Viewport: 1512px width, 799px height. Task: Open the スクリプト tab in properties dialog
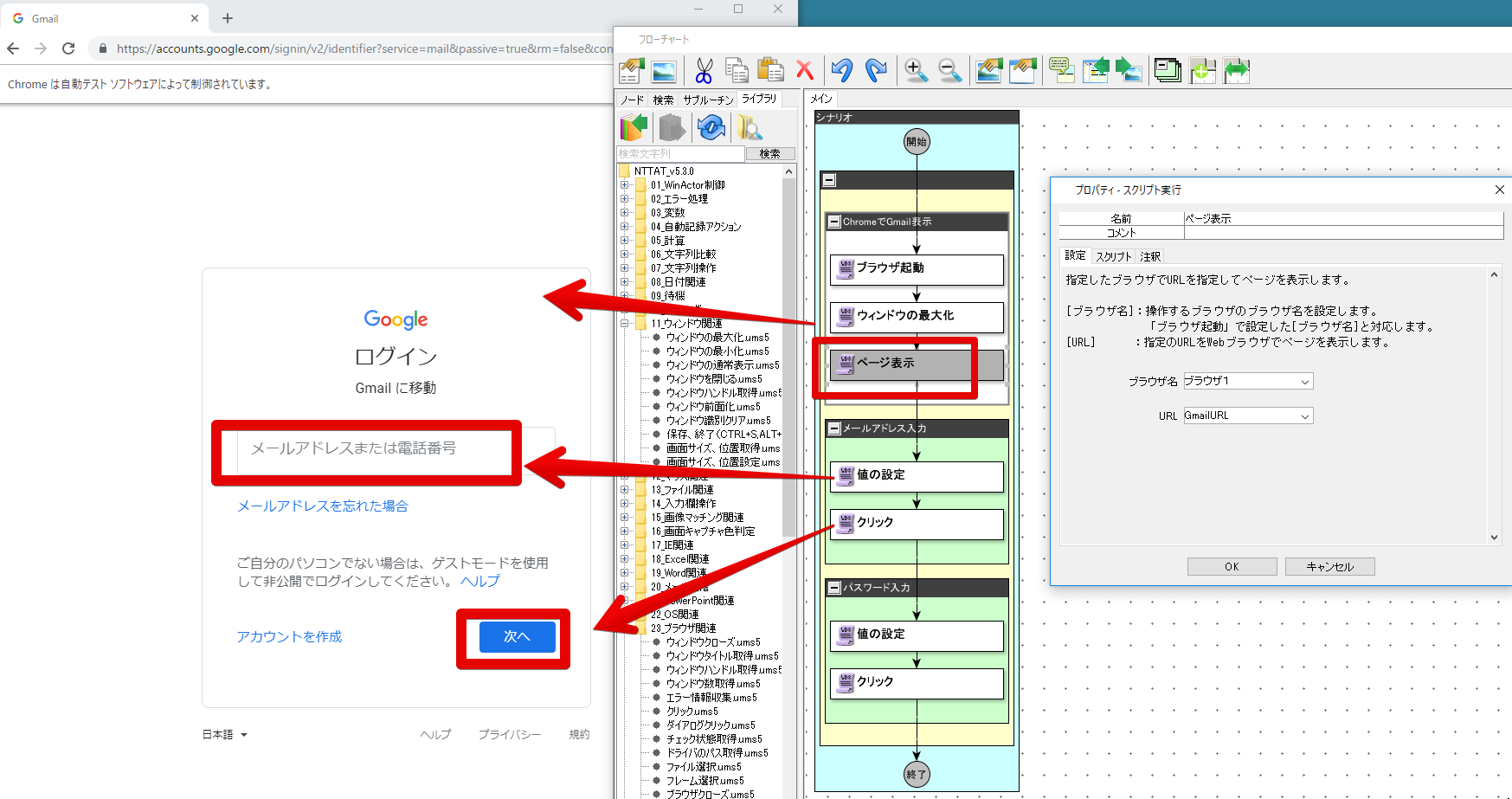click(x=1113, y=256)
